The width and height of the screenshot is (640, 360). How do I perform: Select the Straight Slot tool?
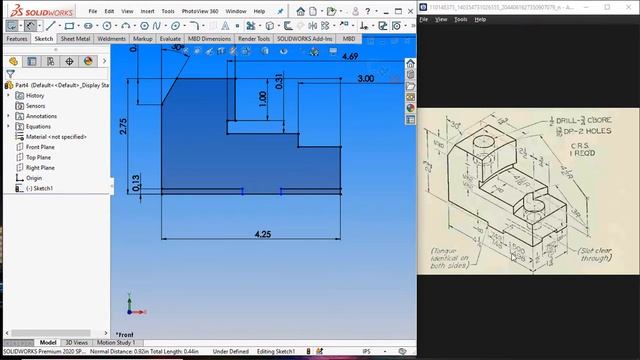[88, 26]
